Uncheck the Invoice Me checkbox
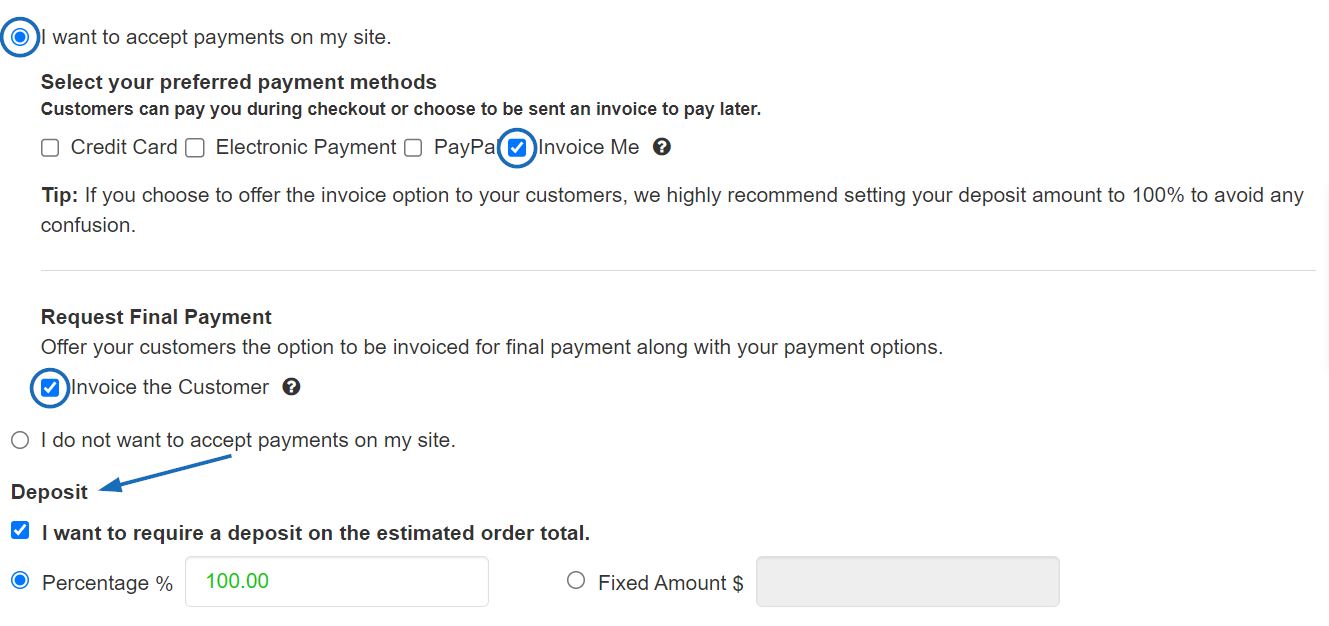The height and width of the screenshot is (626, 1329). [x=517, y=147]
